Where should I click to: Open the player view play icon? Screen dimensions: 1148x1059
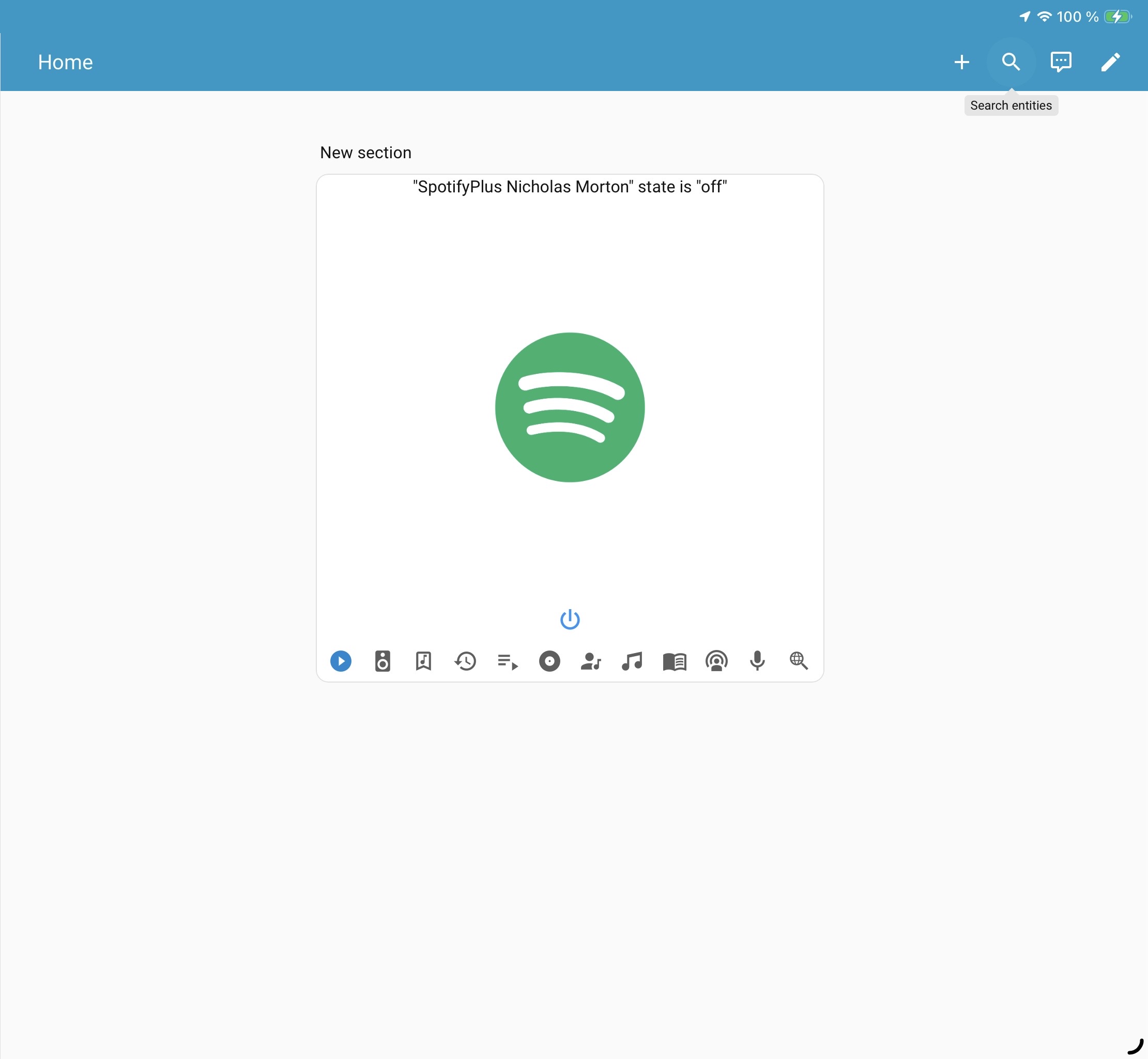(x=341, y=661)
